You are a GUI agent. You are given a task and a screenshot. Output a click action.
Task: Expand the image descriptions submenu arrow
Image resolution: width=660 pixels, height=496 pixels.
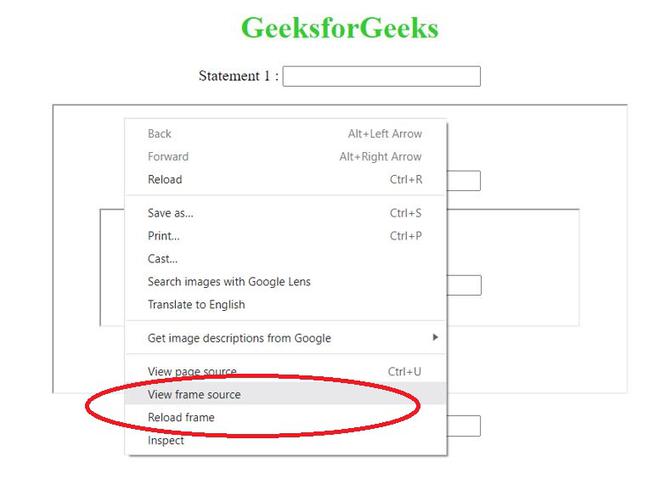coord(434,338)
